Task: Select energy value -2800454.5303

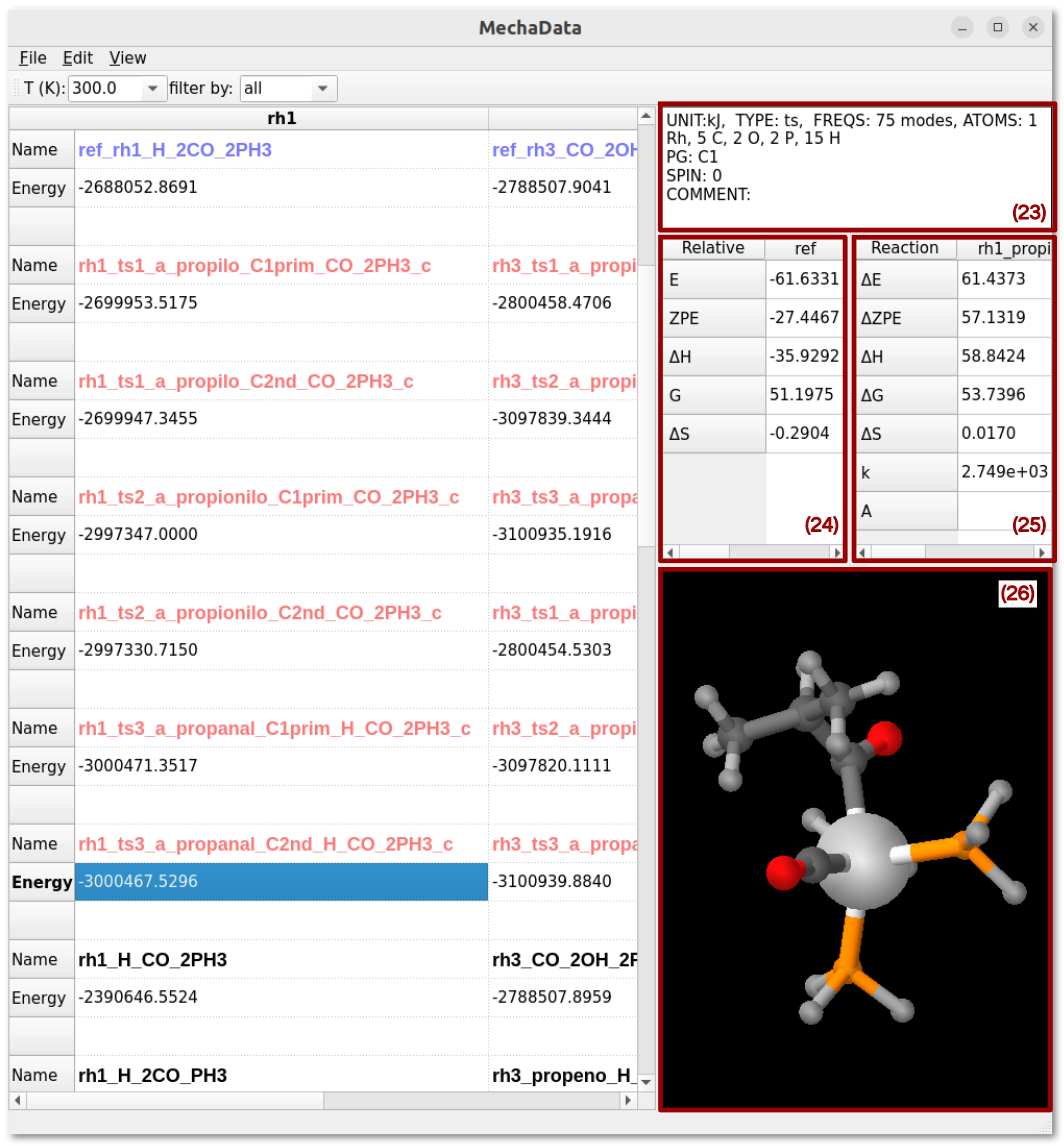Action: [563, 650]
